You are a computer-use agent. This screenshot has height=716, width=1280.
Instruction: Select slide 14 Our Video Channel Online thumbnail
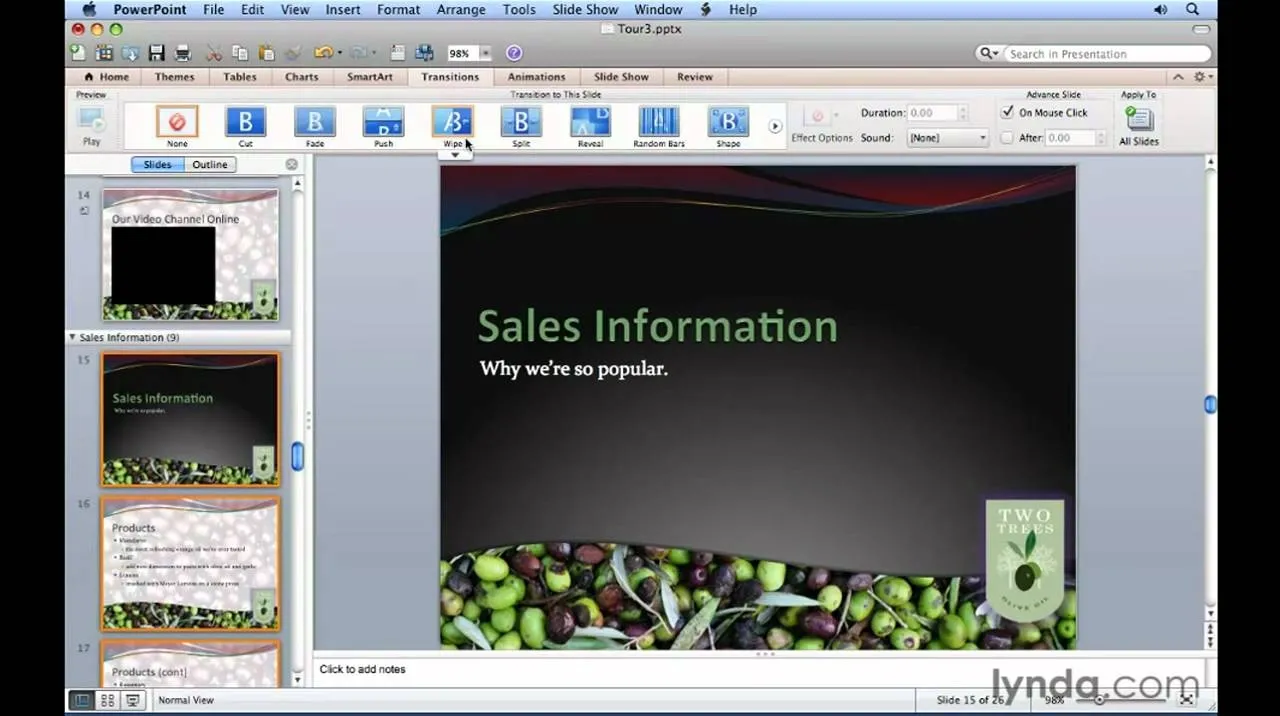pos(190,255)
